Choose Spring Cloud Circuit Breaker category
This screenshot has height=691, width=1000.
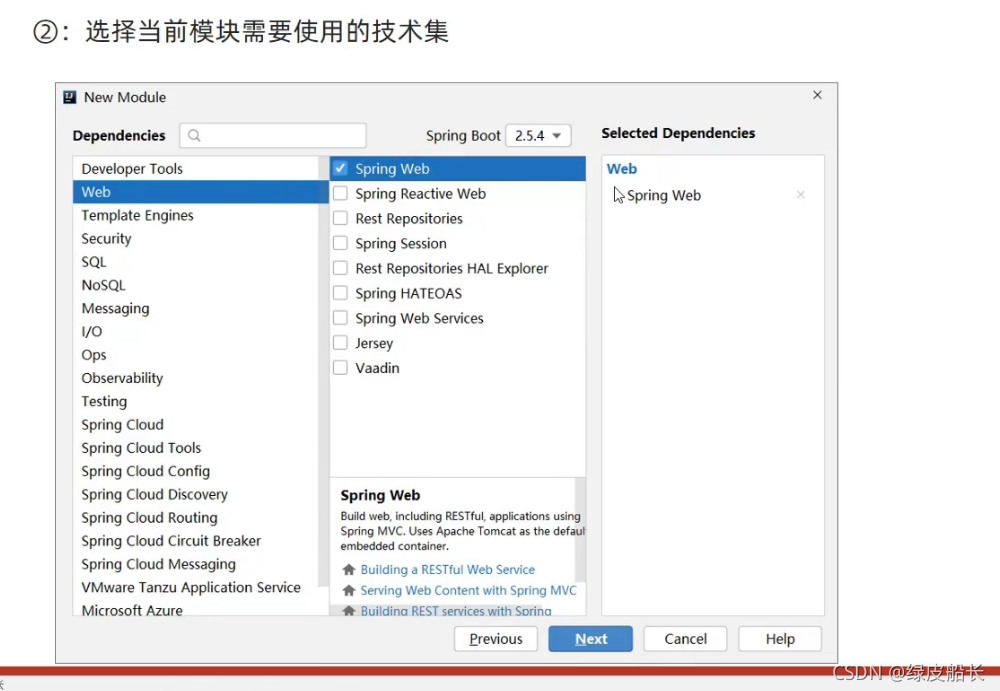[x=196, y=541]
